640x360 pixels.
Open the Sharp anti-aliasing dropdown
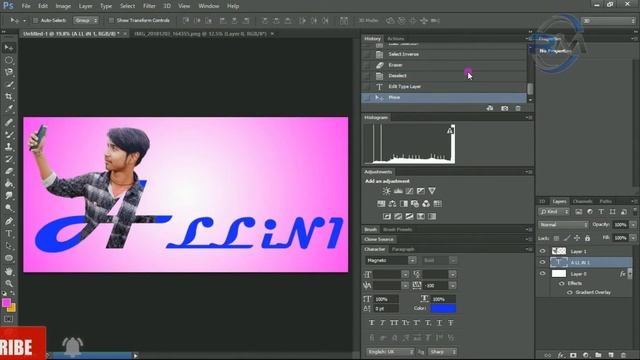pyautogui.click(x=442, y=352)
